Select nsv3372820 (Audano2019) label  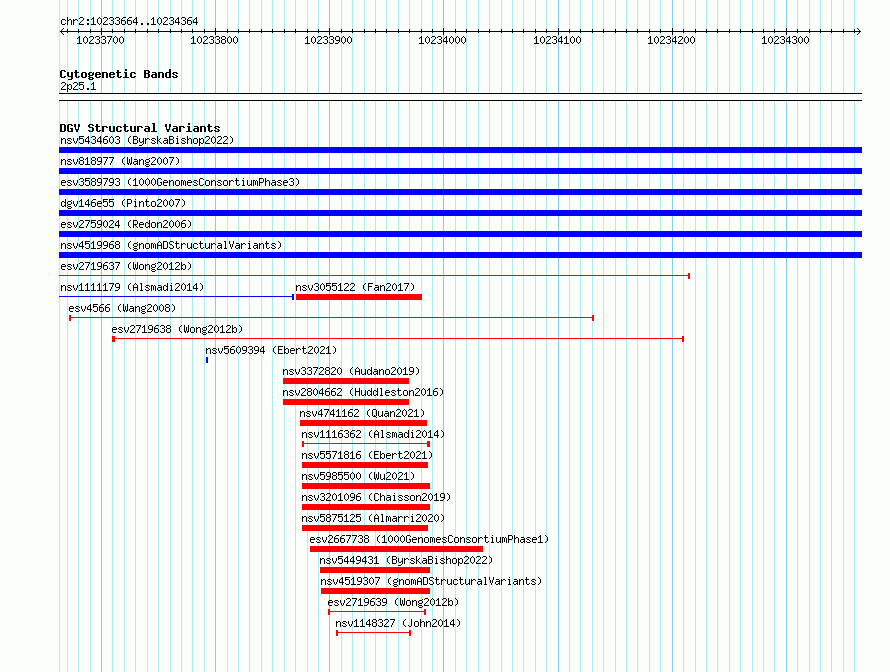pos(351,371)
